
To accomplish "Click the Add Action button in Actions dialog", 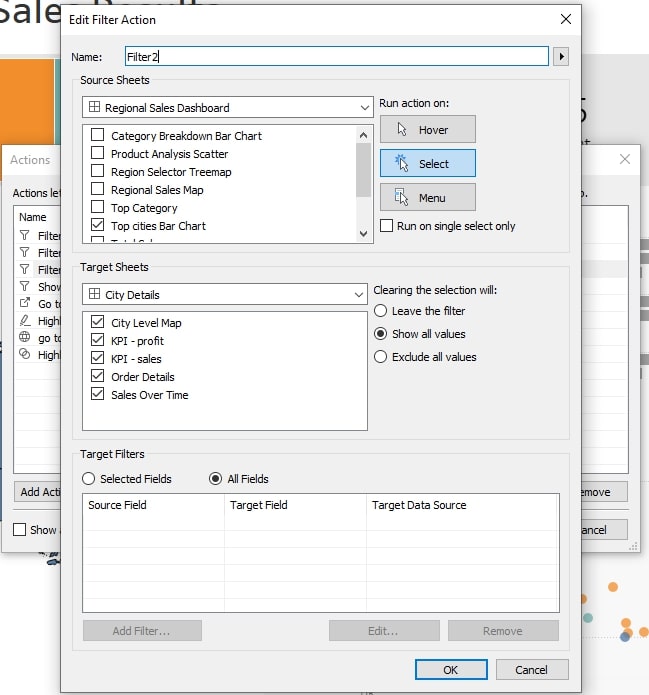I will coord(38,492).
